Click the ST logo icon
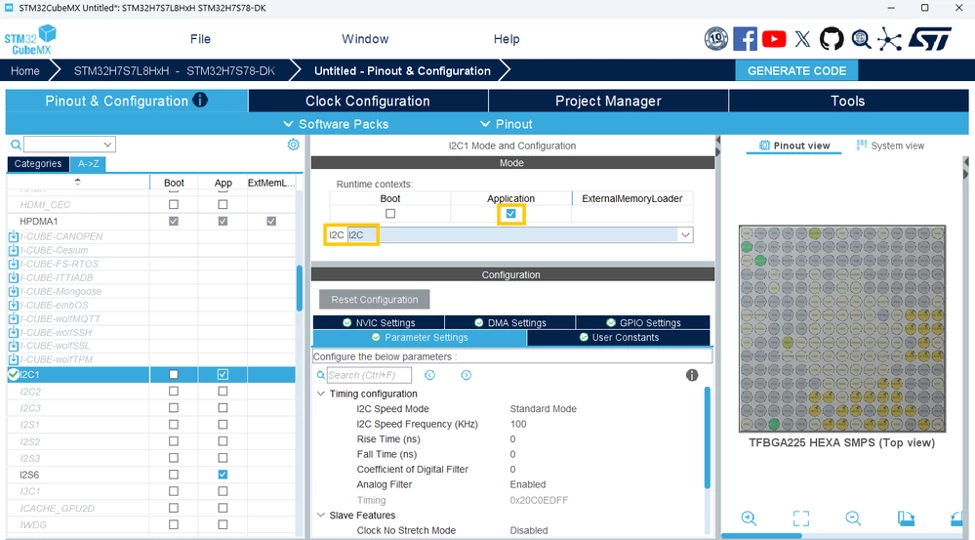The image size is (975, 540). (930, 39)
